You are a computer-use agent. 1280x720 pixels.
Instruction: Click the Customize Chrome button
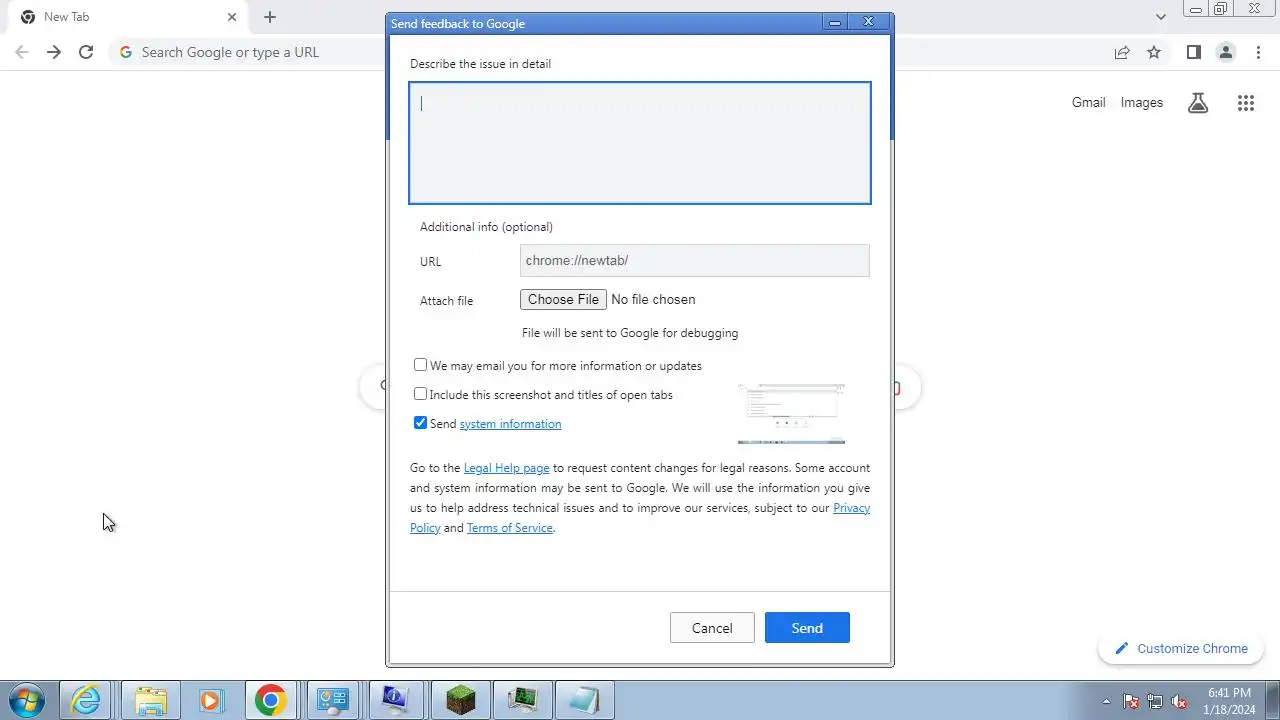pyautogui.click(x=1181, y=648)
